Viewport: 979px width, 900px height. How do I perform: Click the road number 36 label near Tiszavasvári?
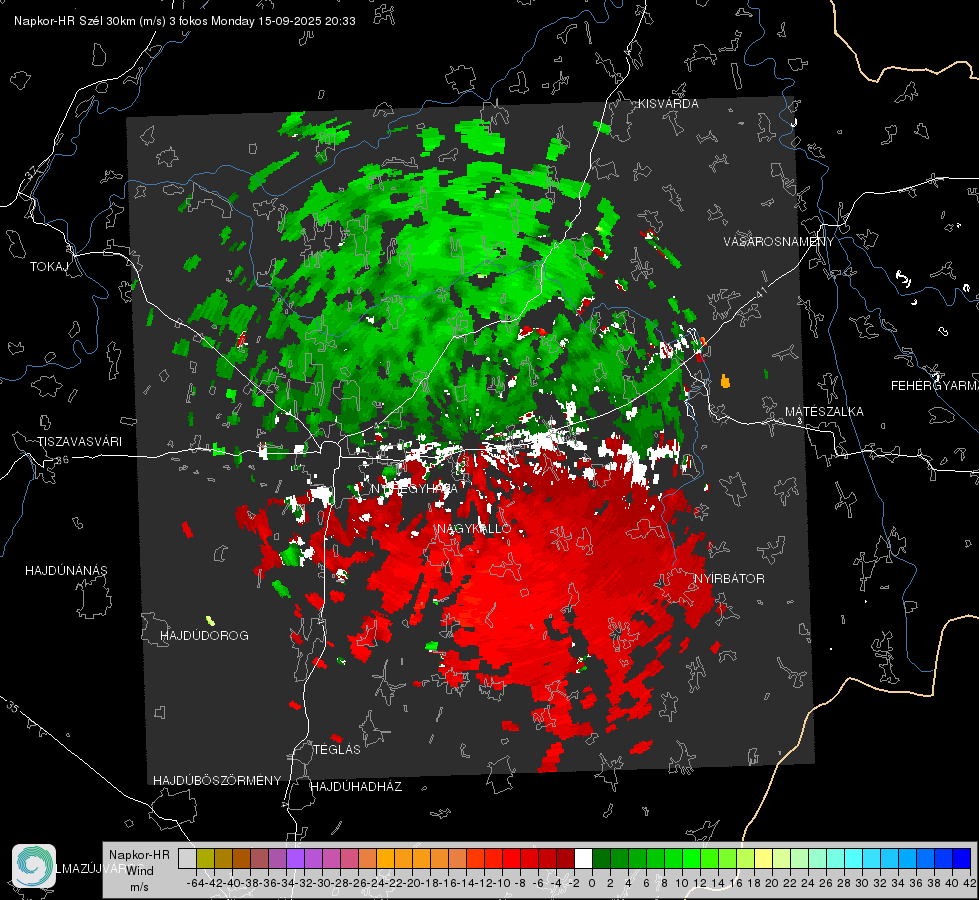pos(62,460)
